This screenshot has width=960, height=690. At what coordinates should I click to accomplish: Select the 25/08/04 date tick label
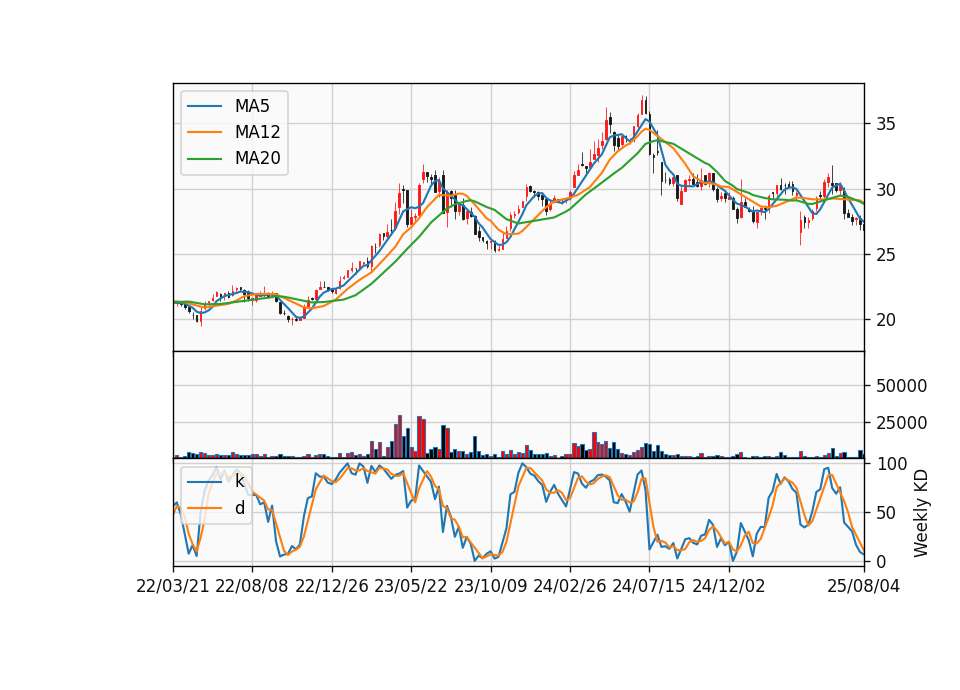(864, 586)
